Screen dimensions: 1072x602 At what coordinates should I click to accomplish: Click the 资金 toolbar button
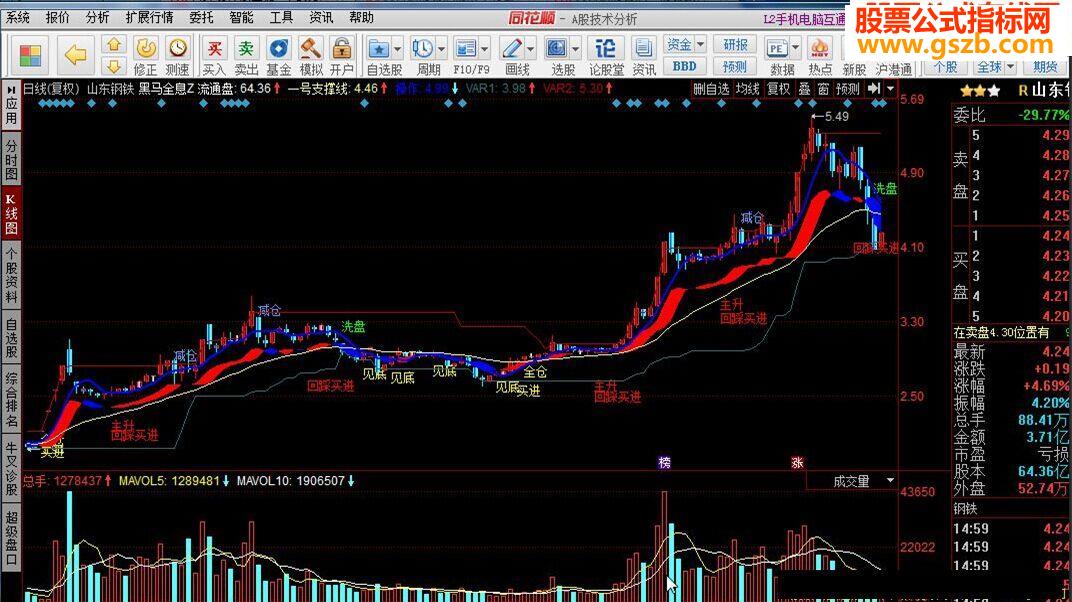click(679, 44)
